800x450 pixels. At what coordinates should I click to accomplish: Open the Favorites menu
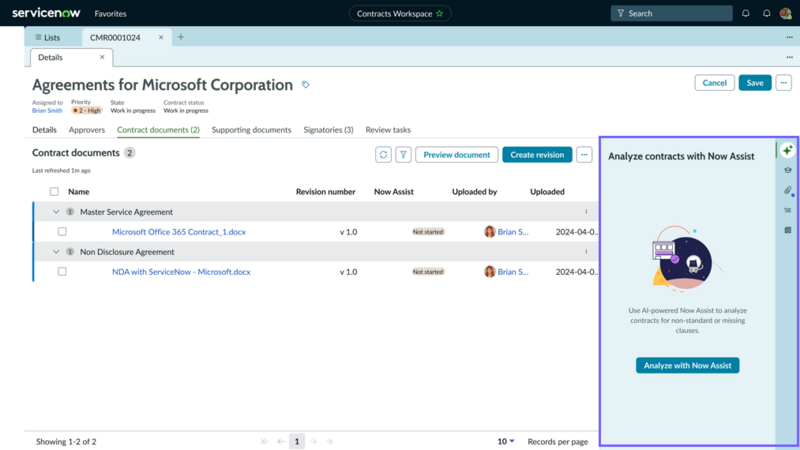(x=110, y=14)
